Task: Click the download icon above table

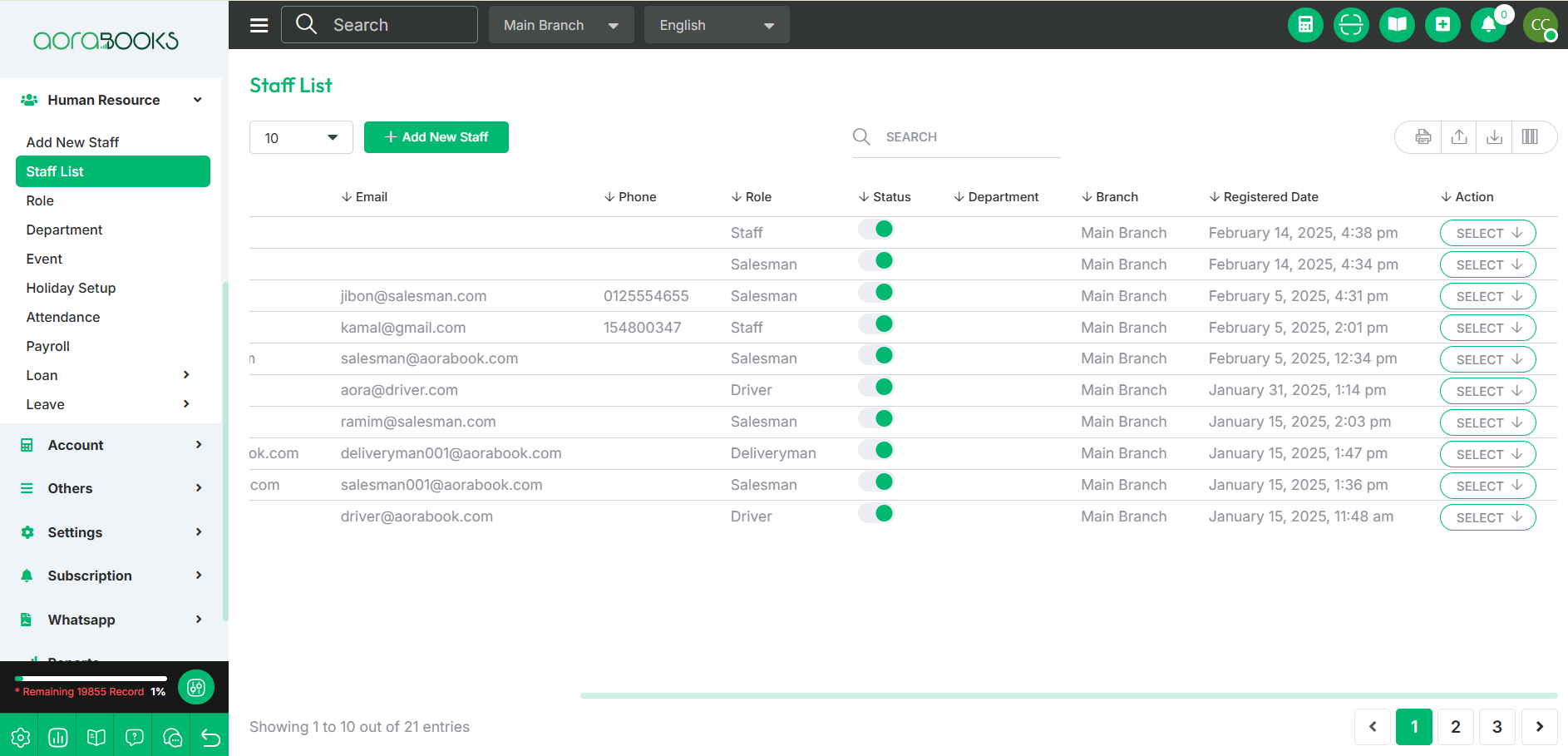Action: click(x=1494, y=137)
